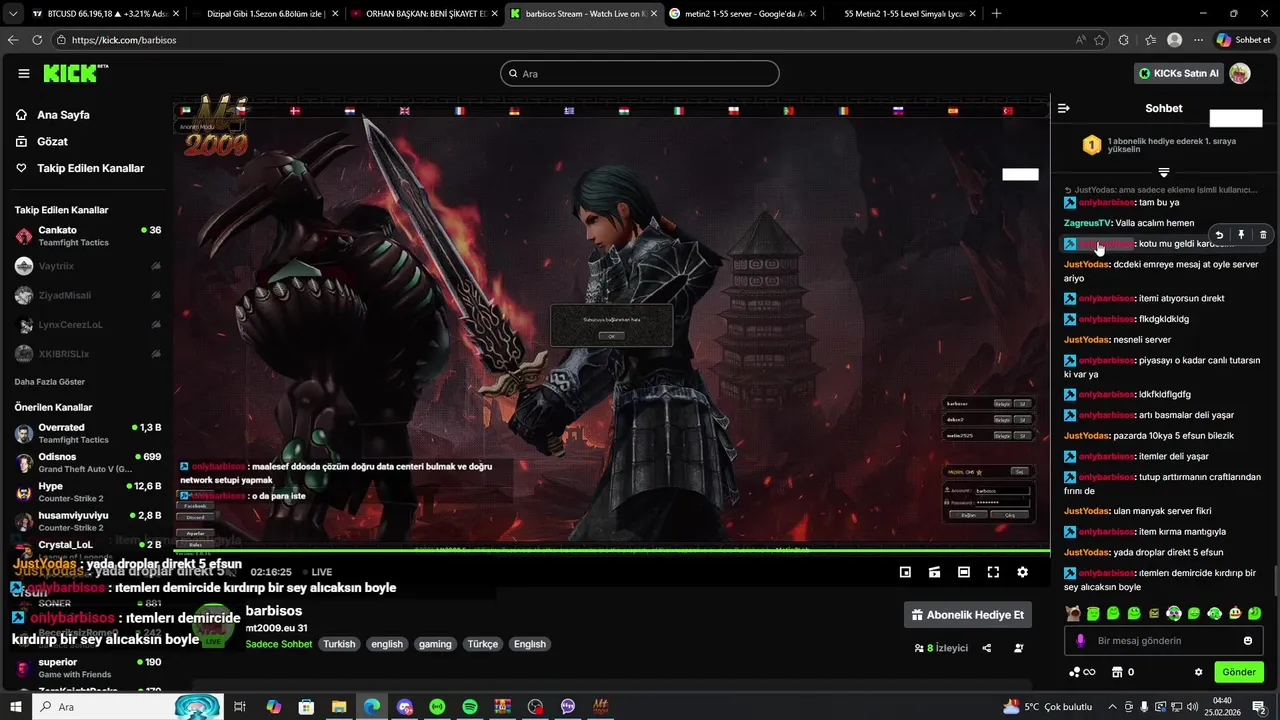Reload the browser page
1280x720 pixels.
pyautogui.click(x=37, y=40)
